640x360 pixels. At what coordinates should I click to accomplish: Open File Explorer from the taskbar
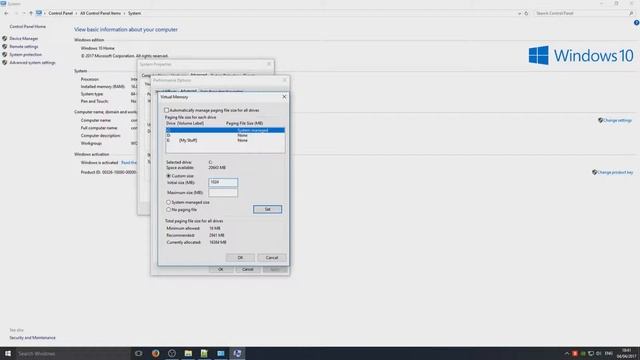point(188,353)
